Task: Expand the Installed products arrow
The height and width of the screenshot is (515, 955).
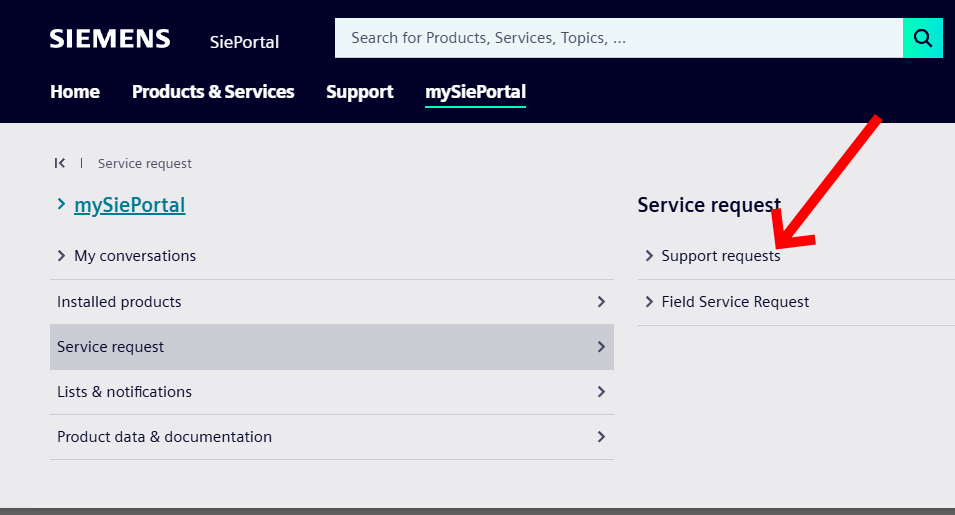Action: pos(601,301)
